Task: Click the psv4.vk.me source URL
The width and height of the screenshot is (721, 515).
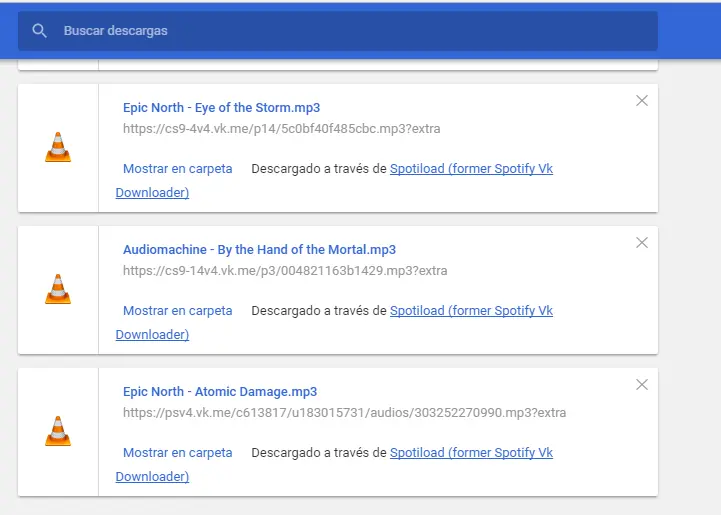Action: tap(344, 413)
